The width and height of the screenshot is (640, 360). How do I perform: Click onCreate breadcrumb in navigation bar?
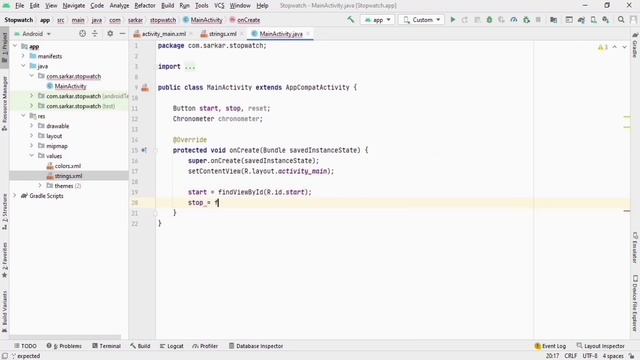(244, 20)
